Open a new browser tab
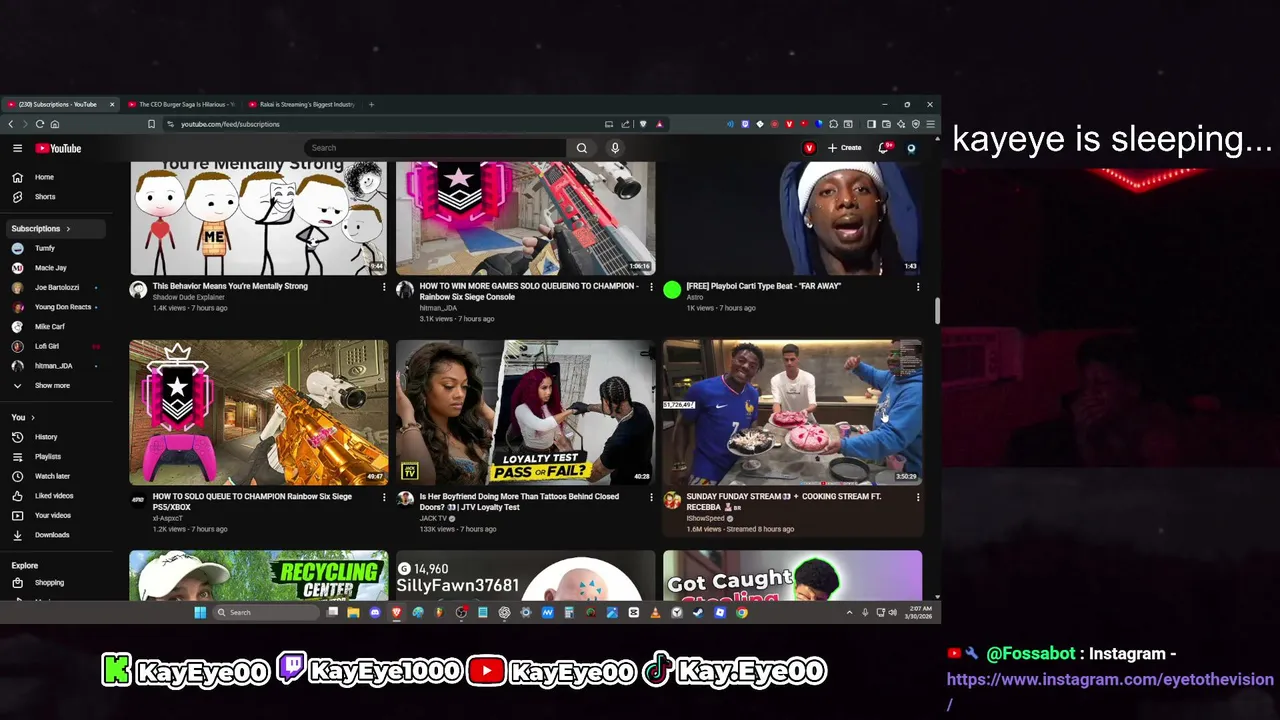The height and width of the screenshot is (720, 1280). (371, 104)
